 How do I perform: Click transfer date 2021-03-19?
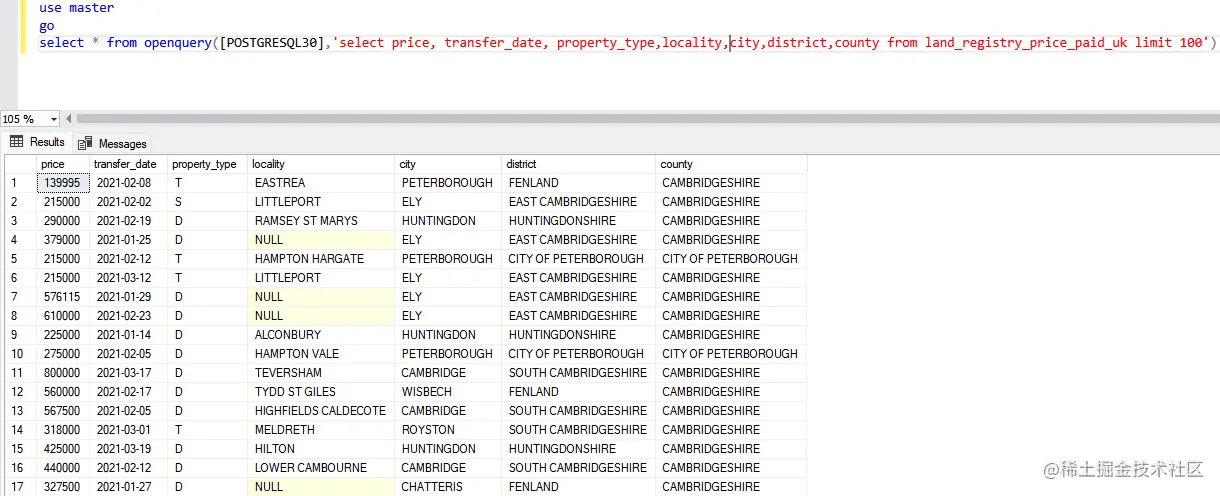tap(128, 449)
